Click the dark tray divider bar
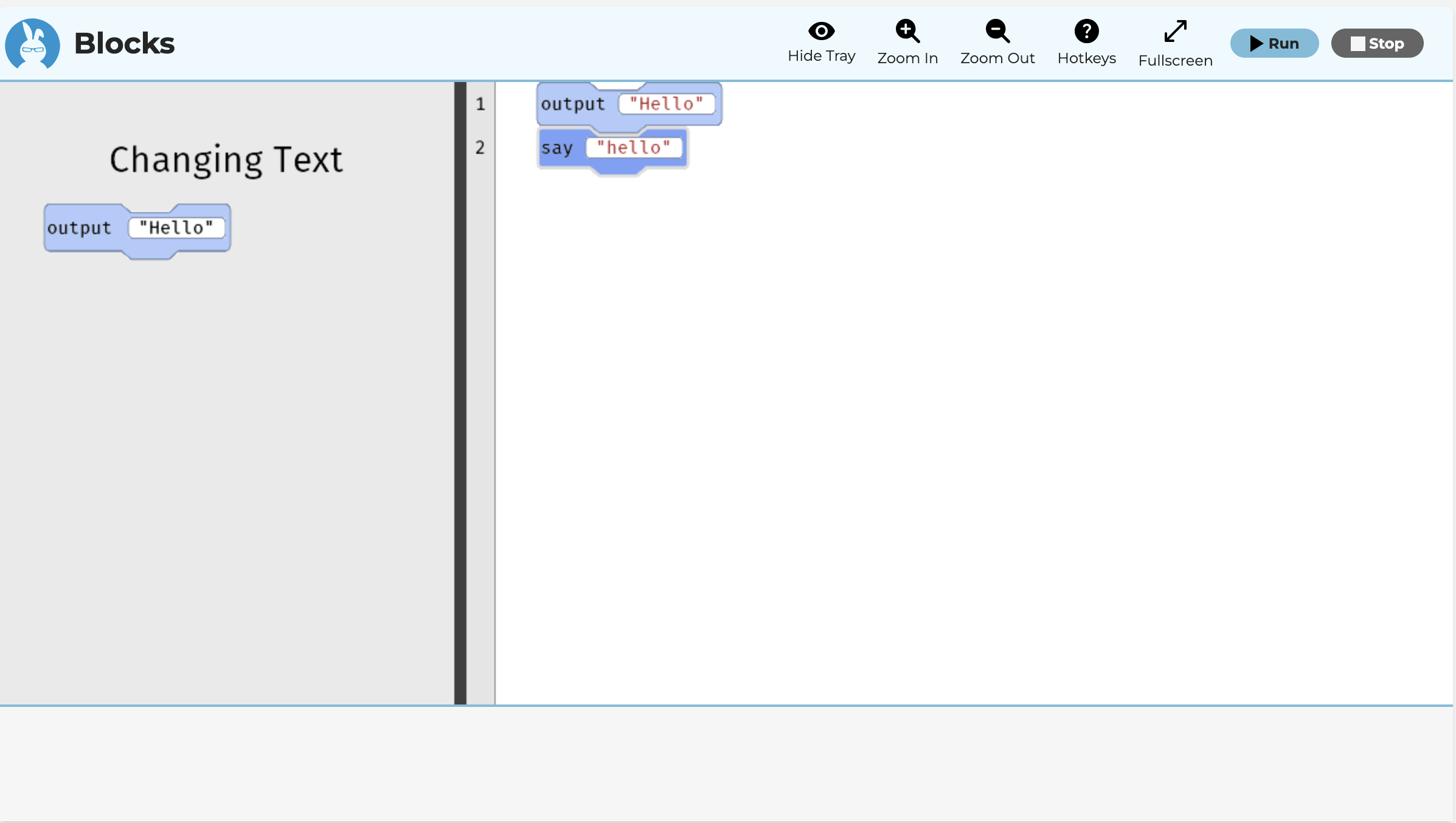 pos(460,393)
